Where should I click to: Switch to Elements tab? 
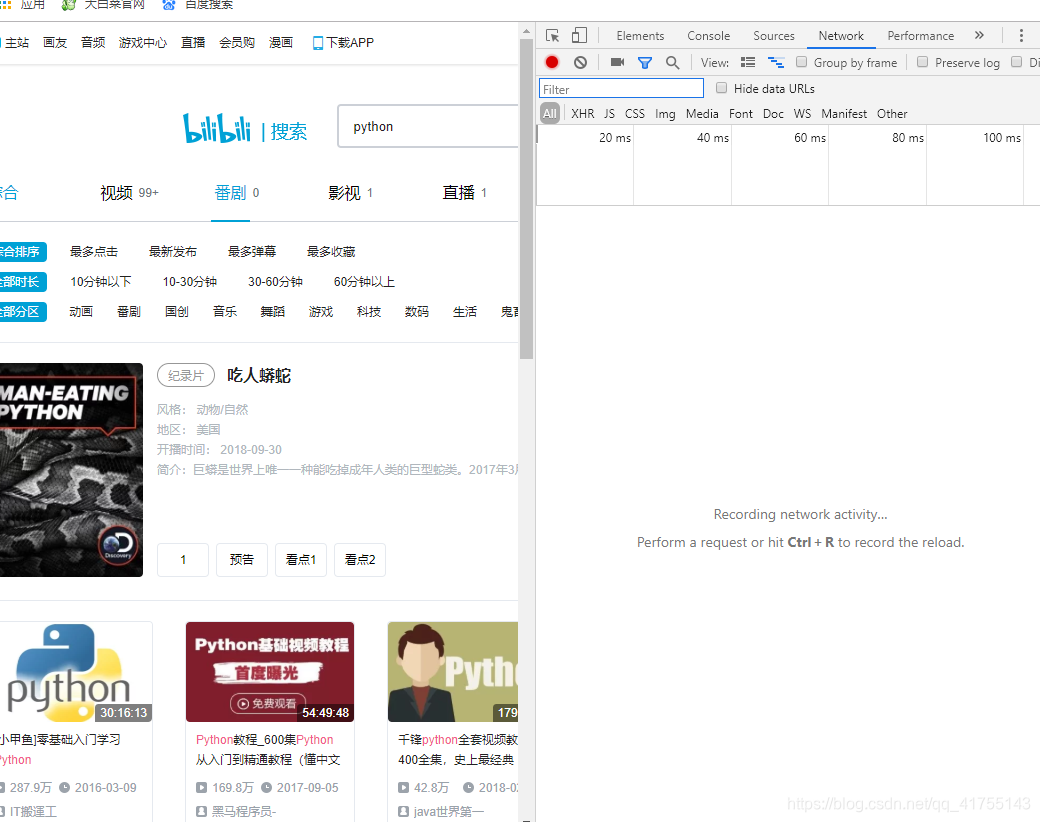coord(640,36)
